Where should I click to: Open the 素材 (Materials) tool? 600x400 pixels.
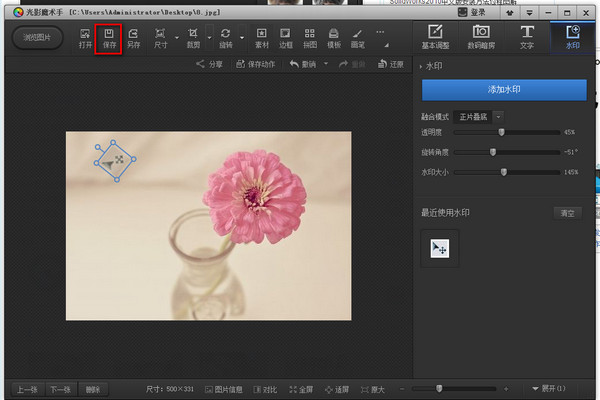point(262,37)
